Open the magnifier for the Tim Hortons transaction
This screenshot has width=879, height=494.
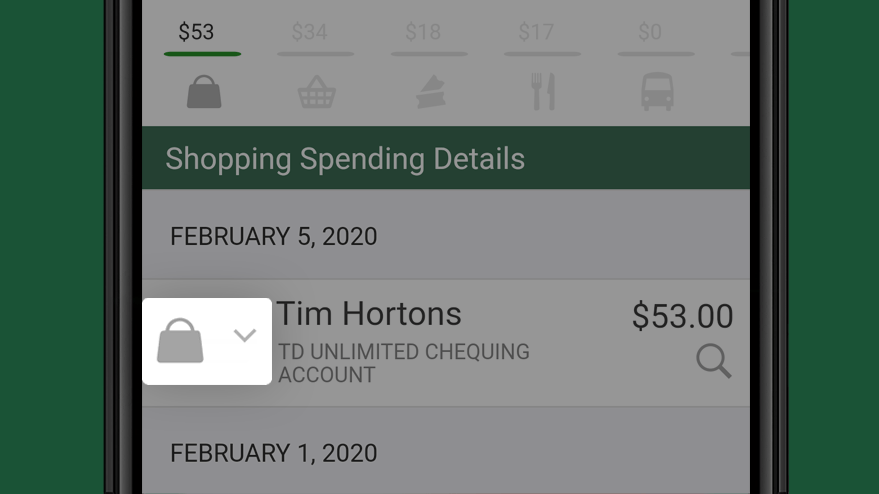pyautogui.click(x=714, y=361)
